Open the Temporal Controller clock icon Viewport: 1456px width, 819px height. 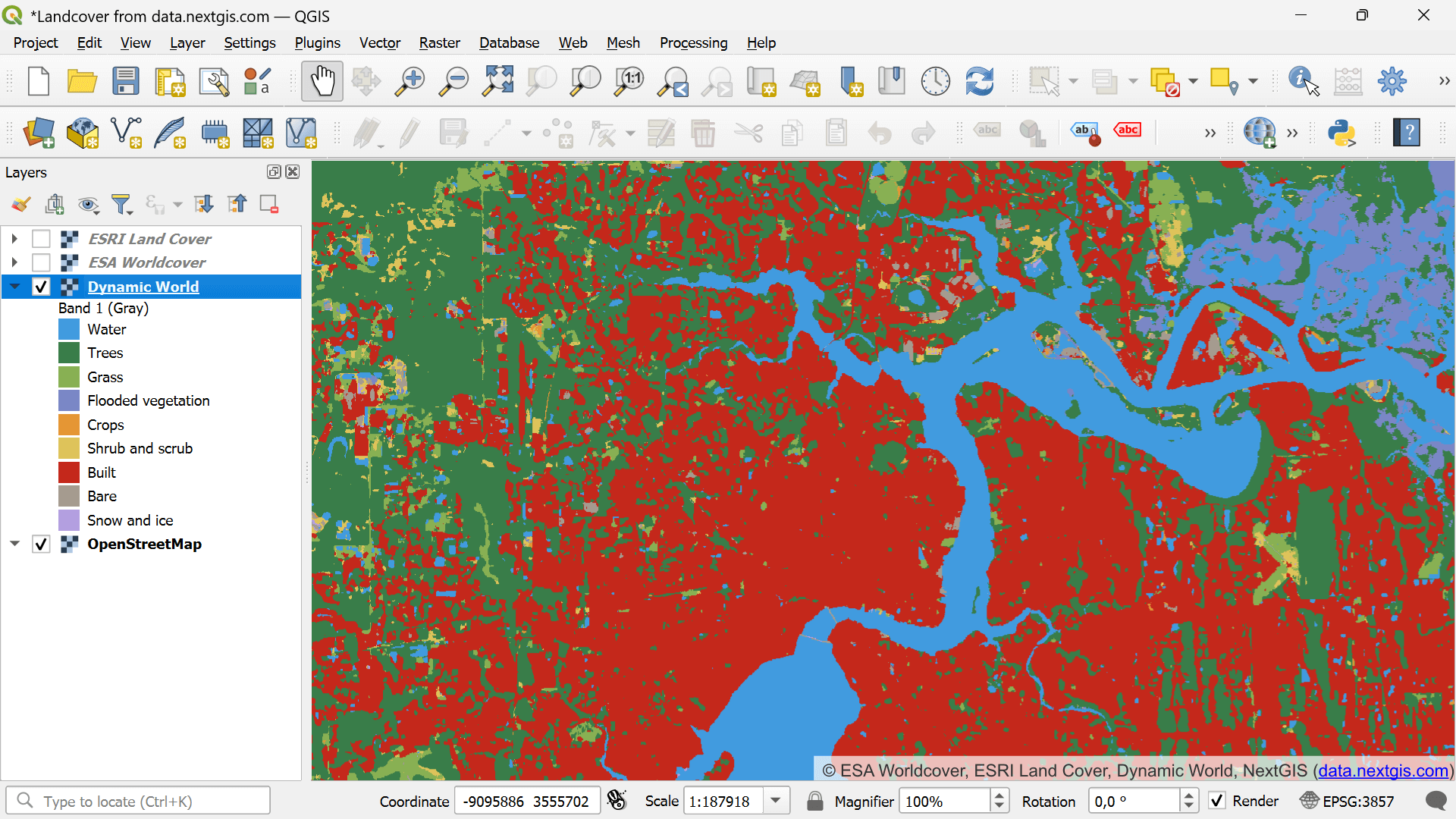point(936,81)
